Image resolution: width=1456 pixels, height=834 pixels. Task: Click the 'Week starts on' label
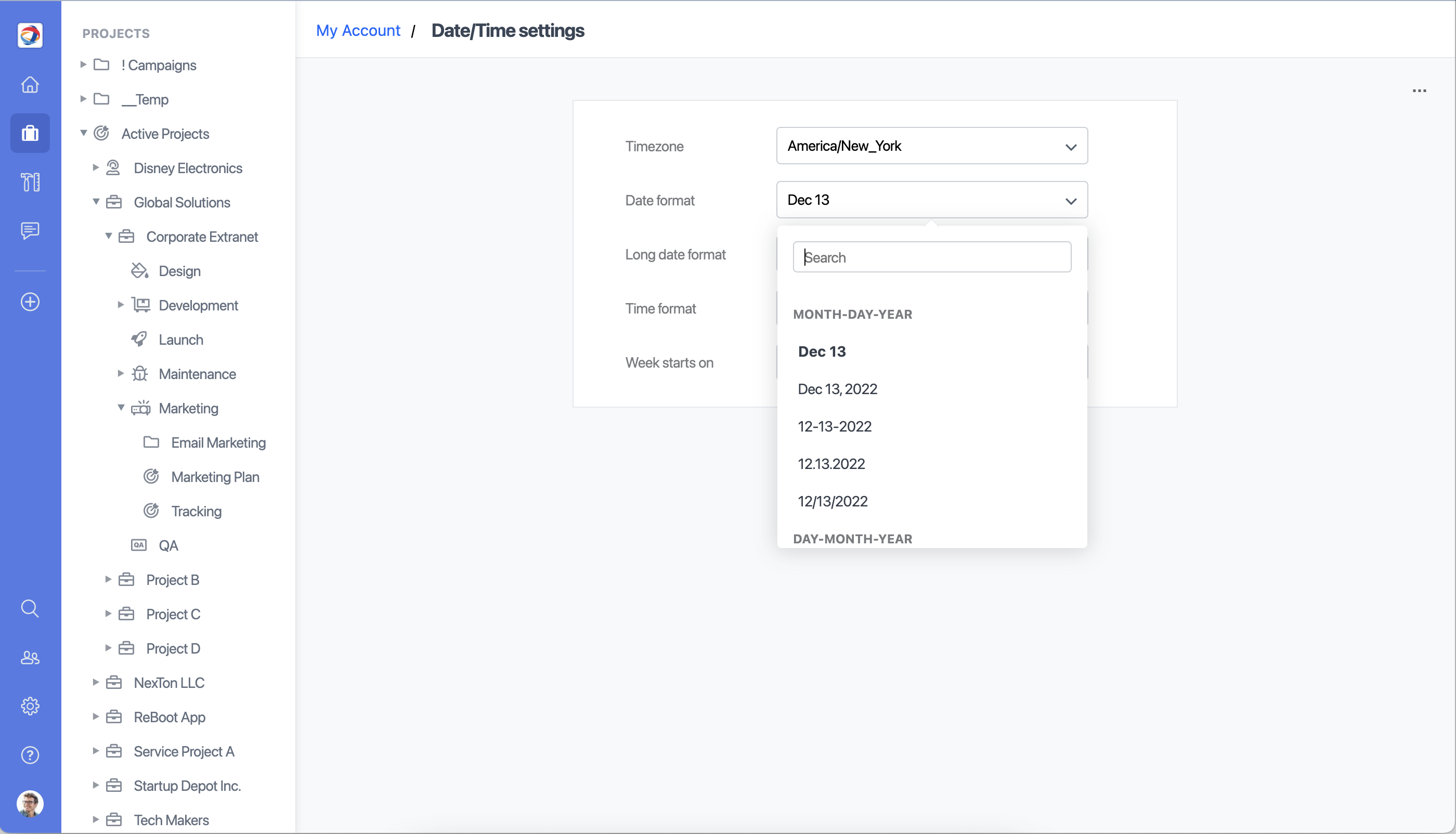(x=669, y=362)
